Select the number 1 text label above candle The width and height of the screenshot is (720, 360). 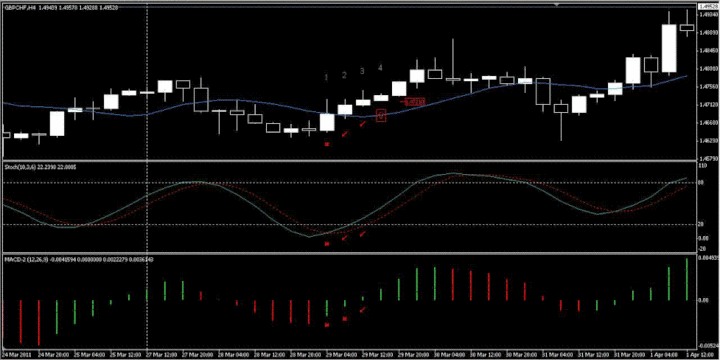326,77
